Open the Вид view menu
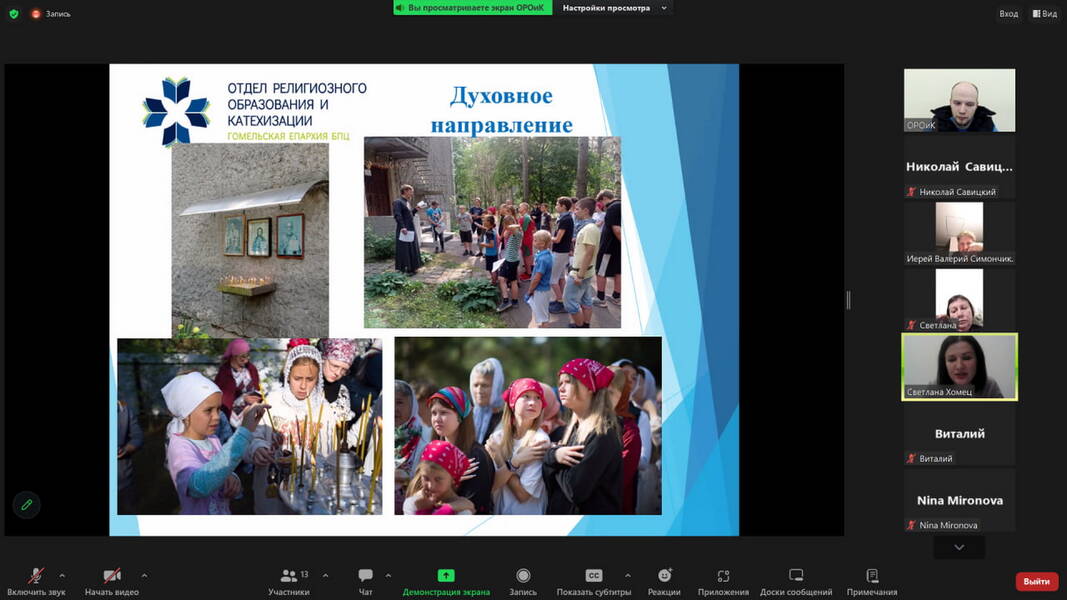 click(1044, 14)
